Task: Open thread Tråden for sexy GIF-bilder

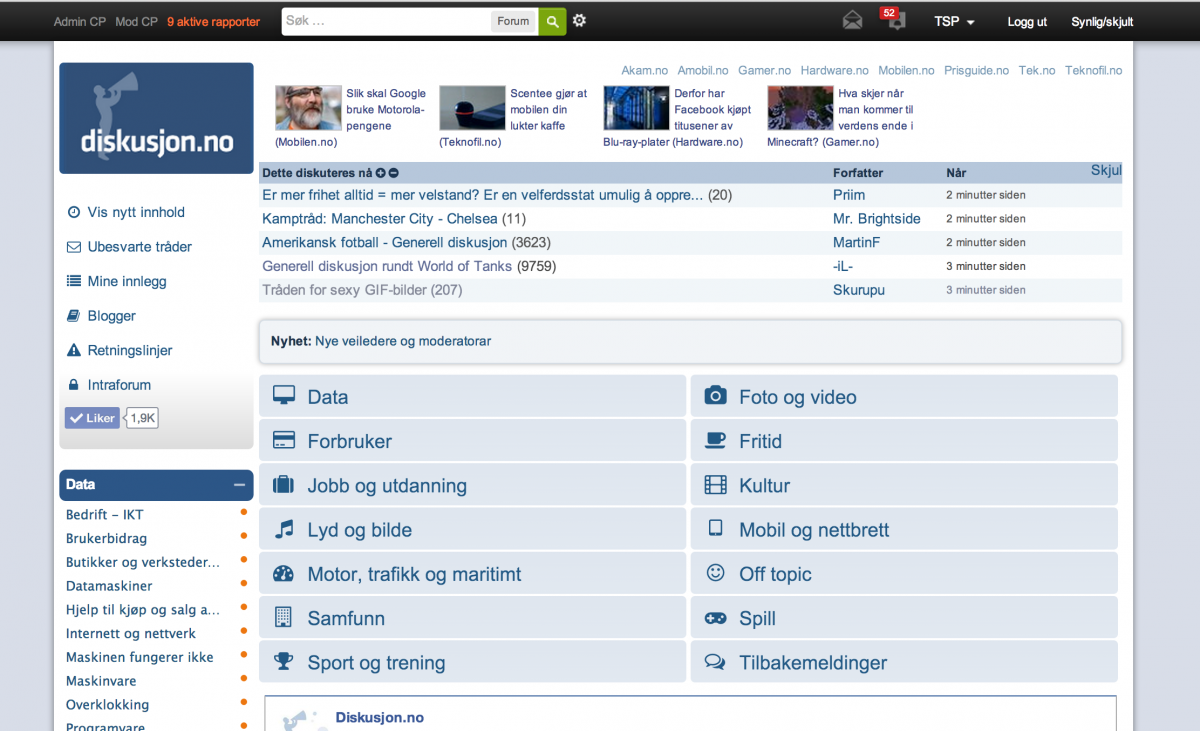Action: click(344, 290)
